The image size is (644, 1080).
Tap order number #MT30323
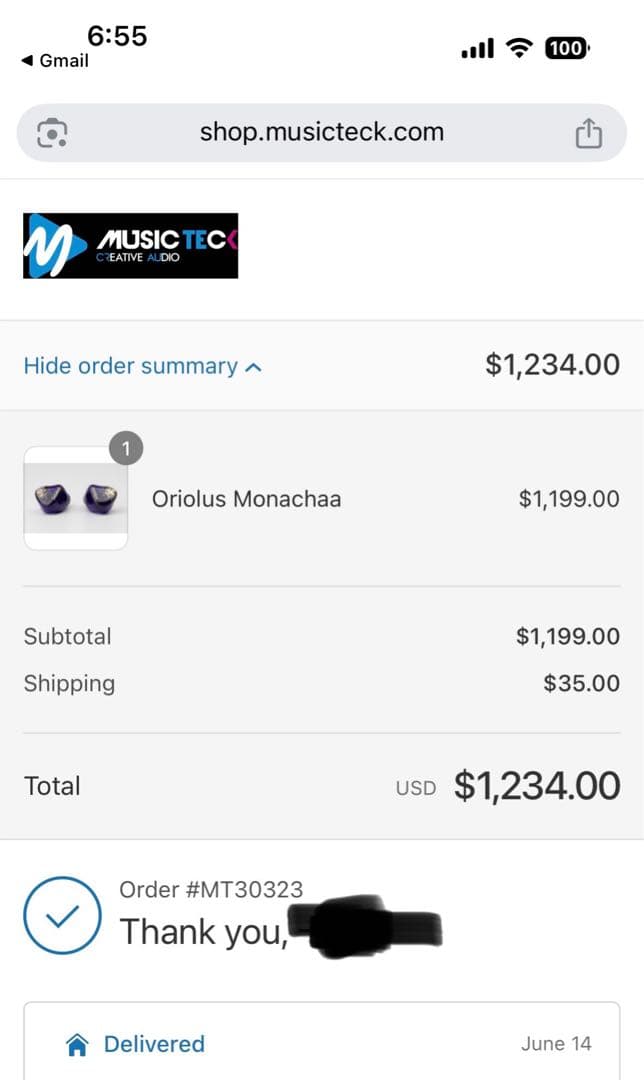point(211,889)
